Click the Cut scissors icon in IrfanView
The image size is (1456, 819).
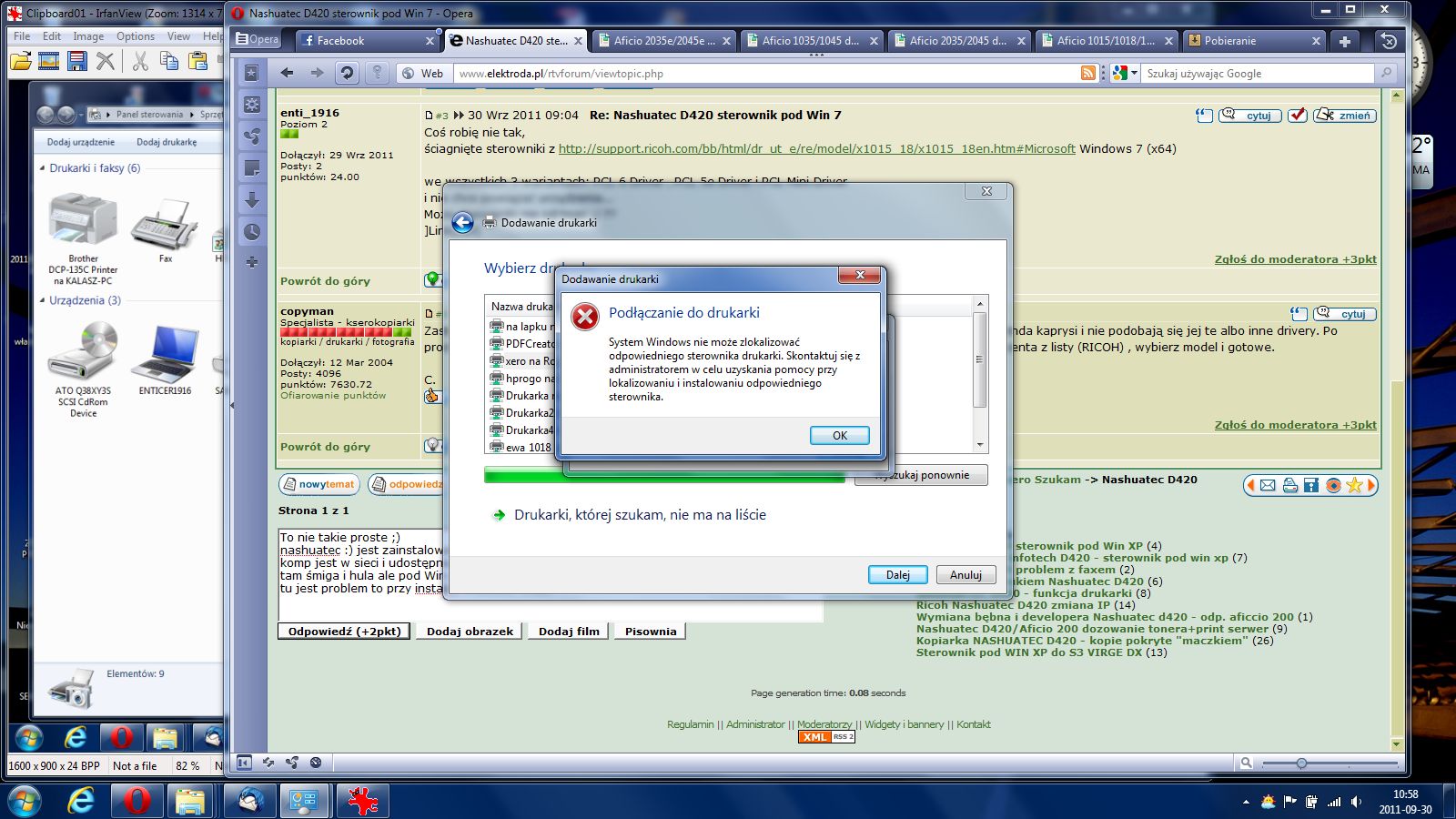(x=140, y=61)
